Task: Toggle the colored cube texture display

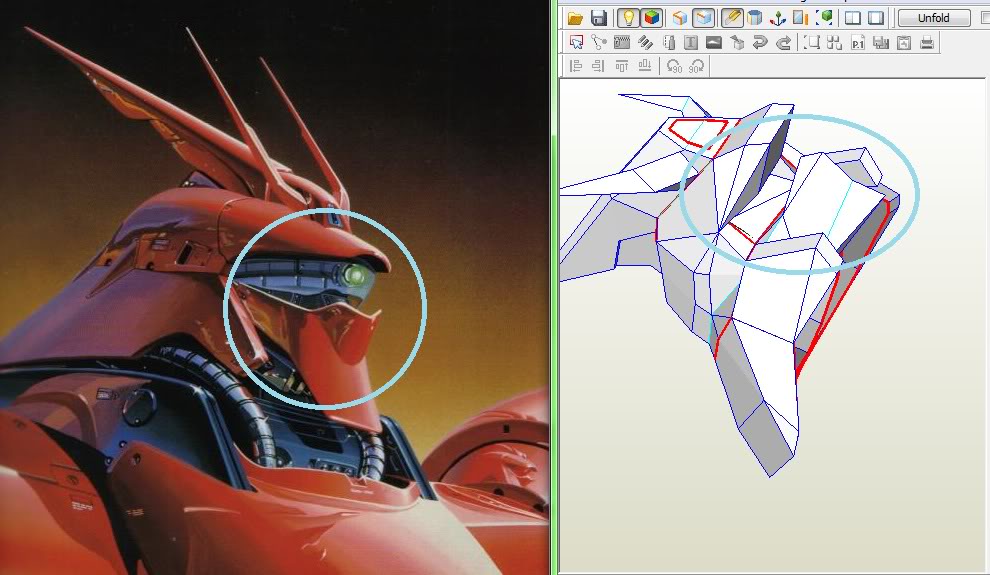Action: tap(651, 18)
